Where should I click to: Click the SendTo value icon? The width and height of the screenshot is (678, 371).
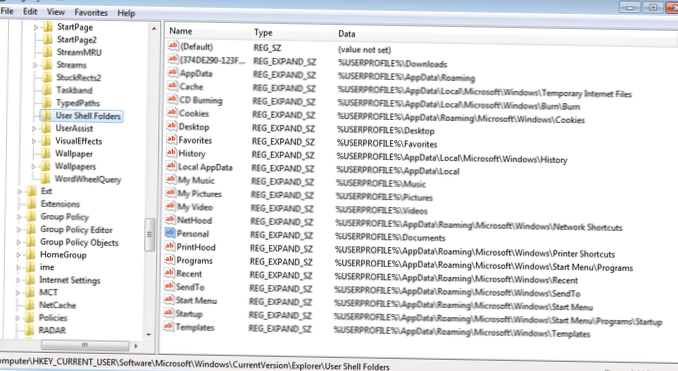(169, 286)
